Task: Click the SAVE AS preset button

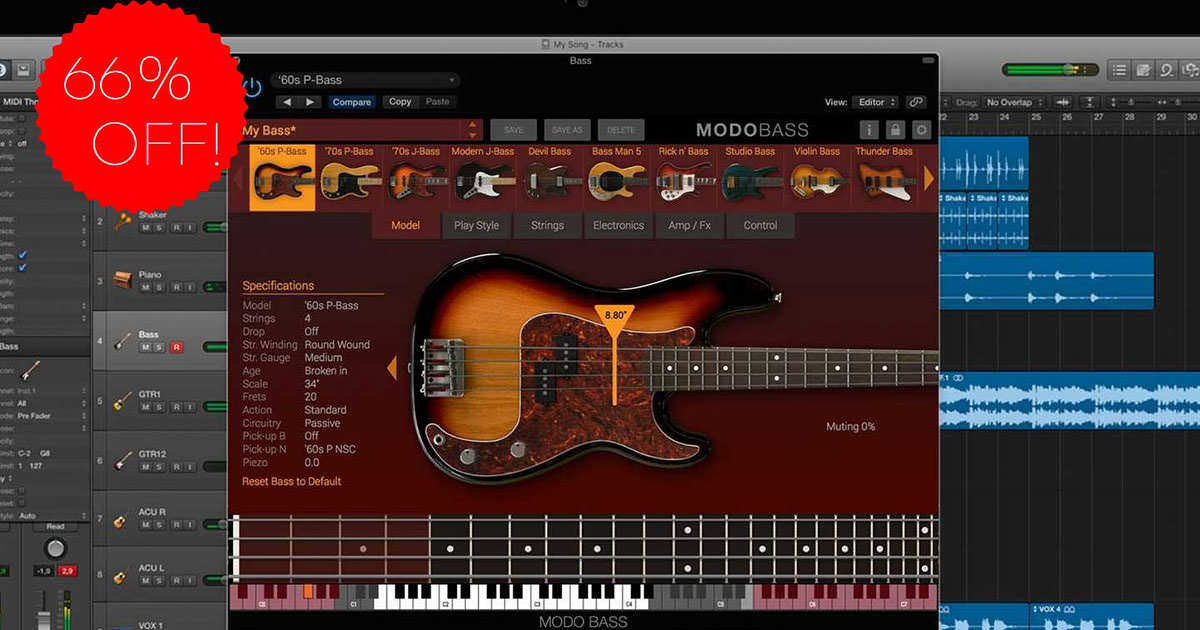Action: click(x=567, y=130)
